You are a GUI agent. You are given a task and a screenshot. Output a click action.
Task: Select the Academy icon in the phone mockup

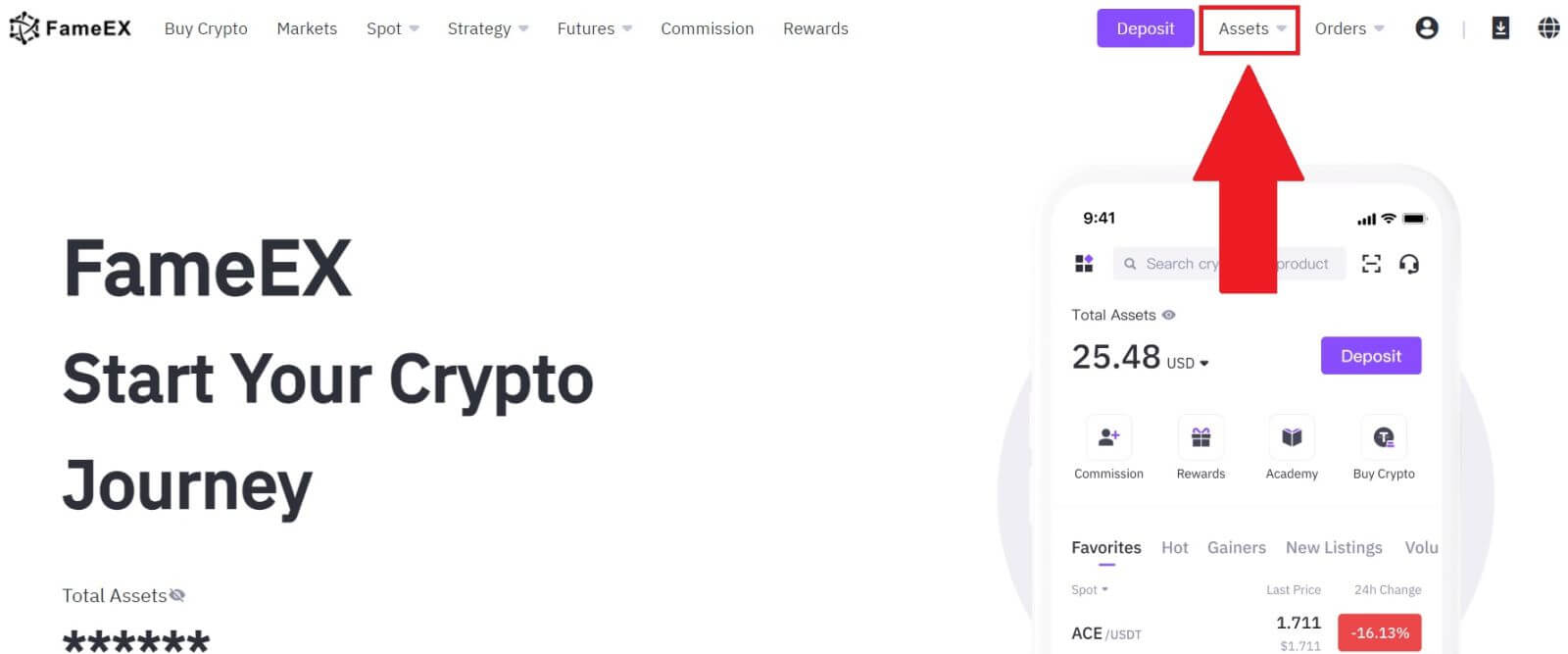[x=1292, y=437]
